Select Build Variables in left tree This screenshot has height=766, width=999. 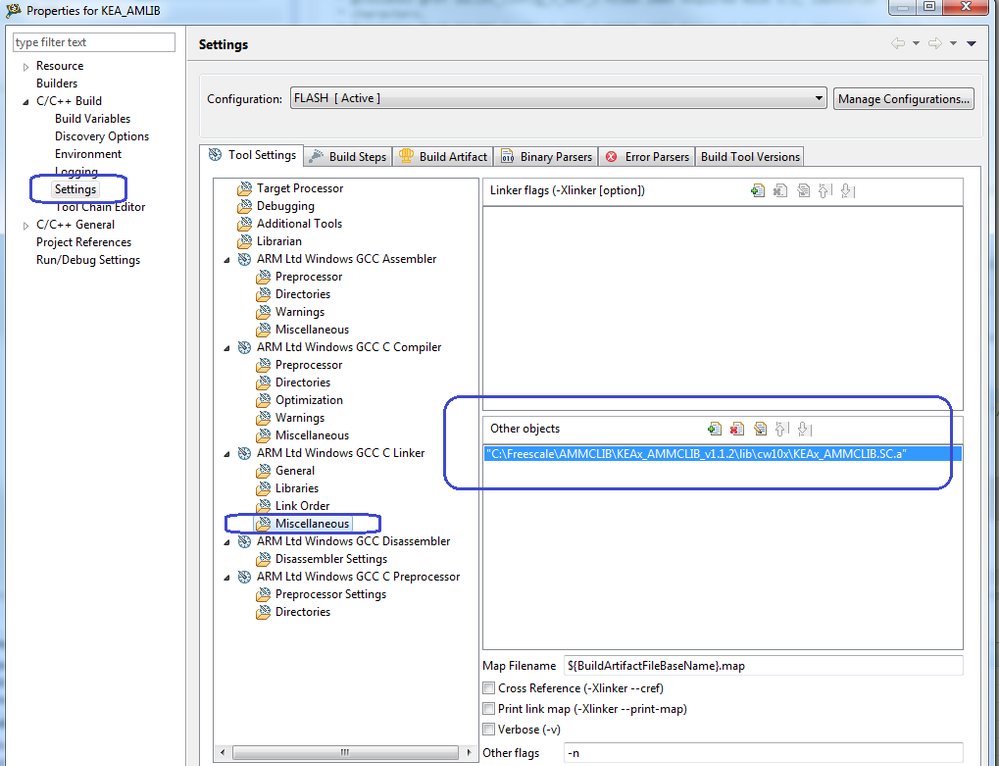pos(92,119)
